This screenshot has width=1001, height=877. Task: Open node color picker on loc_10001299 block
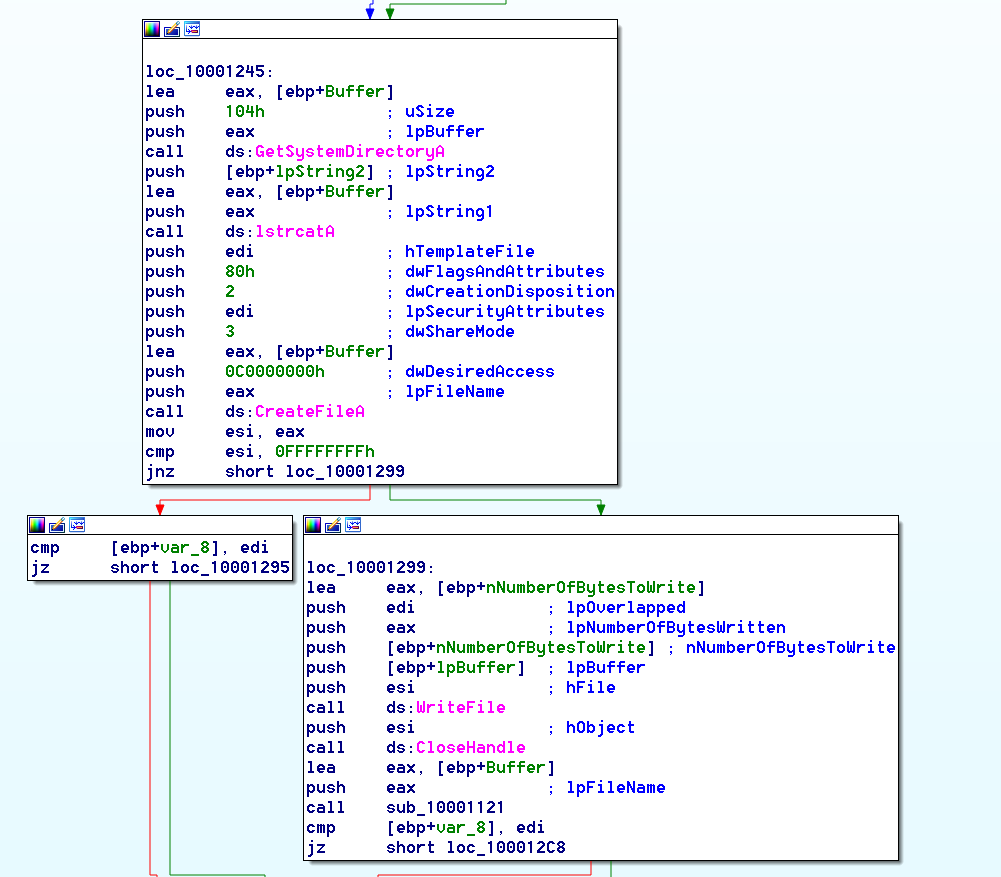click(x=313, y=525)
